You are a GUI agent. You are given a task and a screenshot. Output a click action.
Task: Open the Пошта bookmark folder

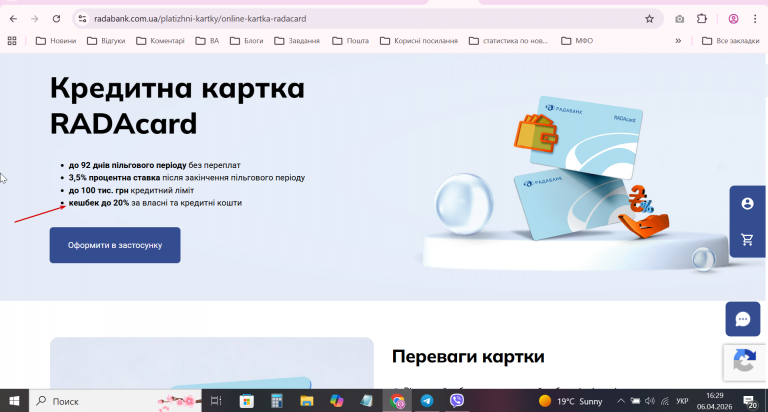(x=350, y=41)
